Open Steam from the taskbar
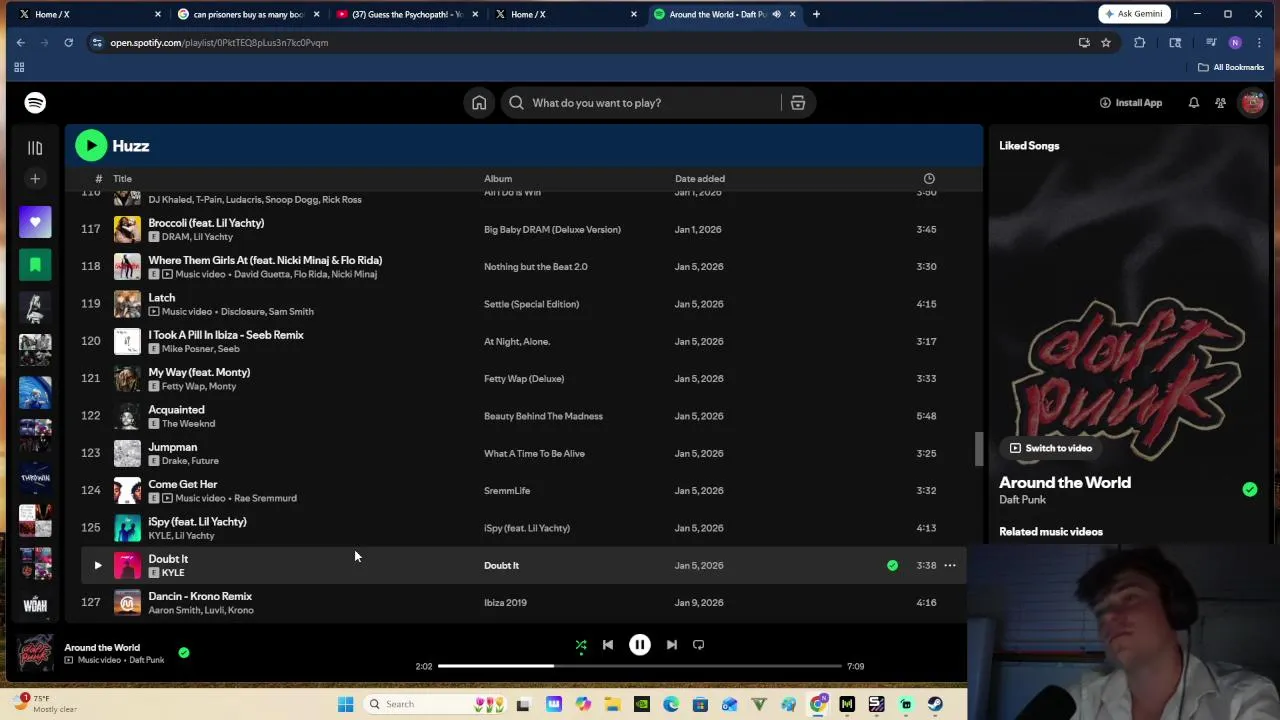This screenshot has height=720, width=1280. [x=935, y=704]
